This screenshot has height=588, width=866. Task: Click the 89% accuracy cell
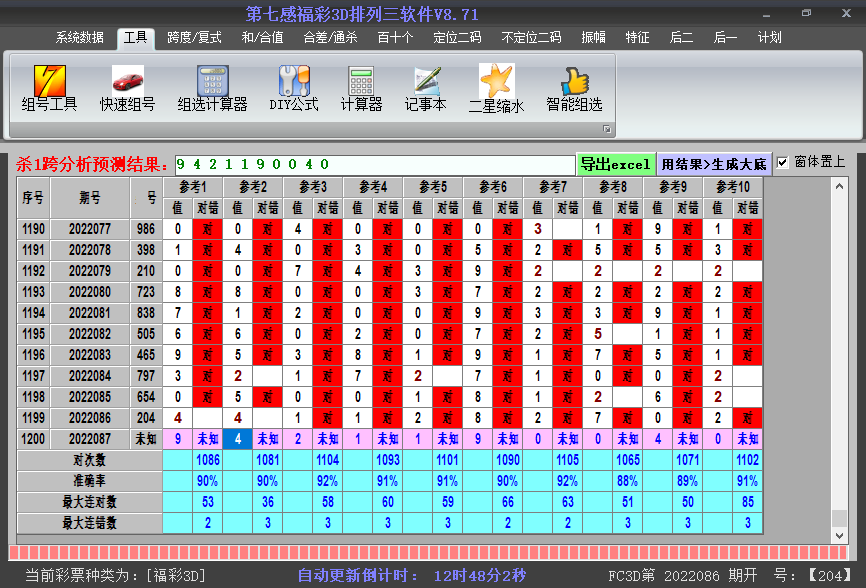click(x=688, y=481)
